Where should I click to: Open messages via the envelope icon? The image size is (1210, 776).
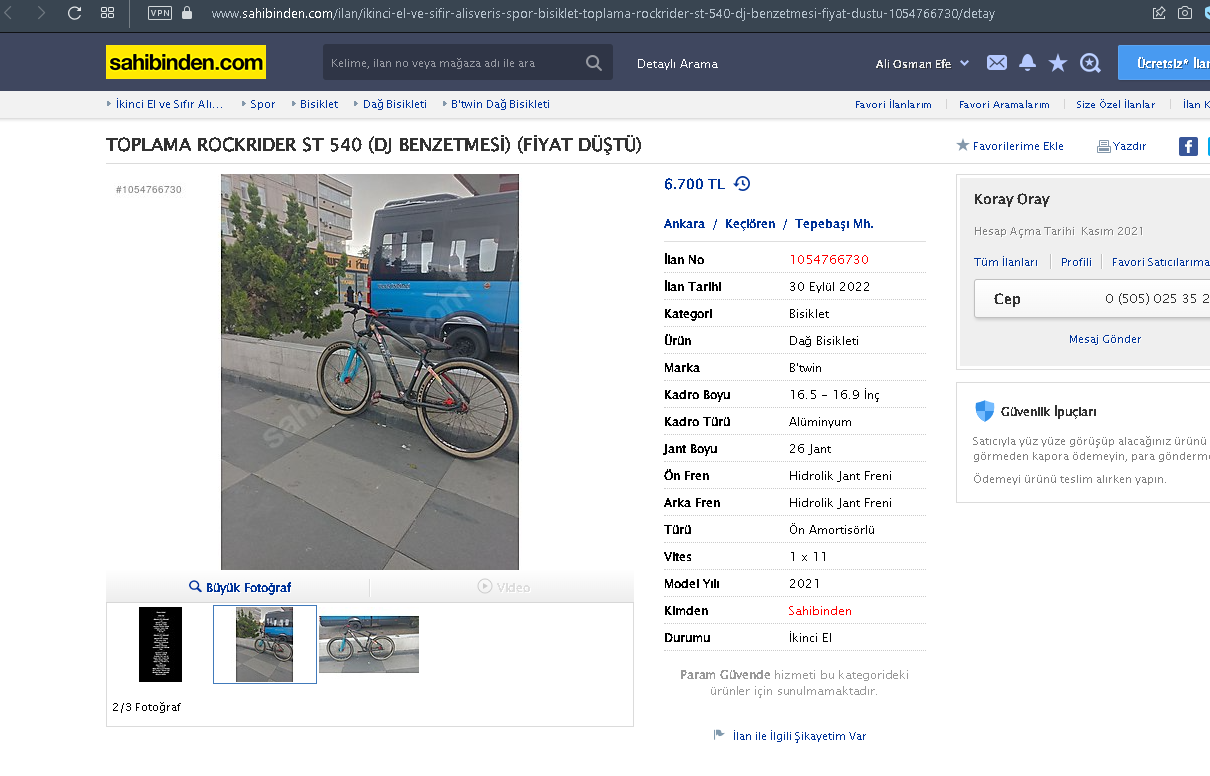pos(997,63)
